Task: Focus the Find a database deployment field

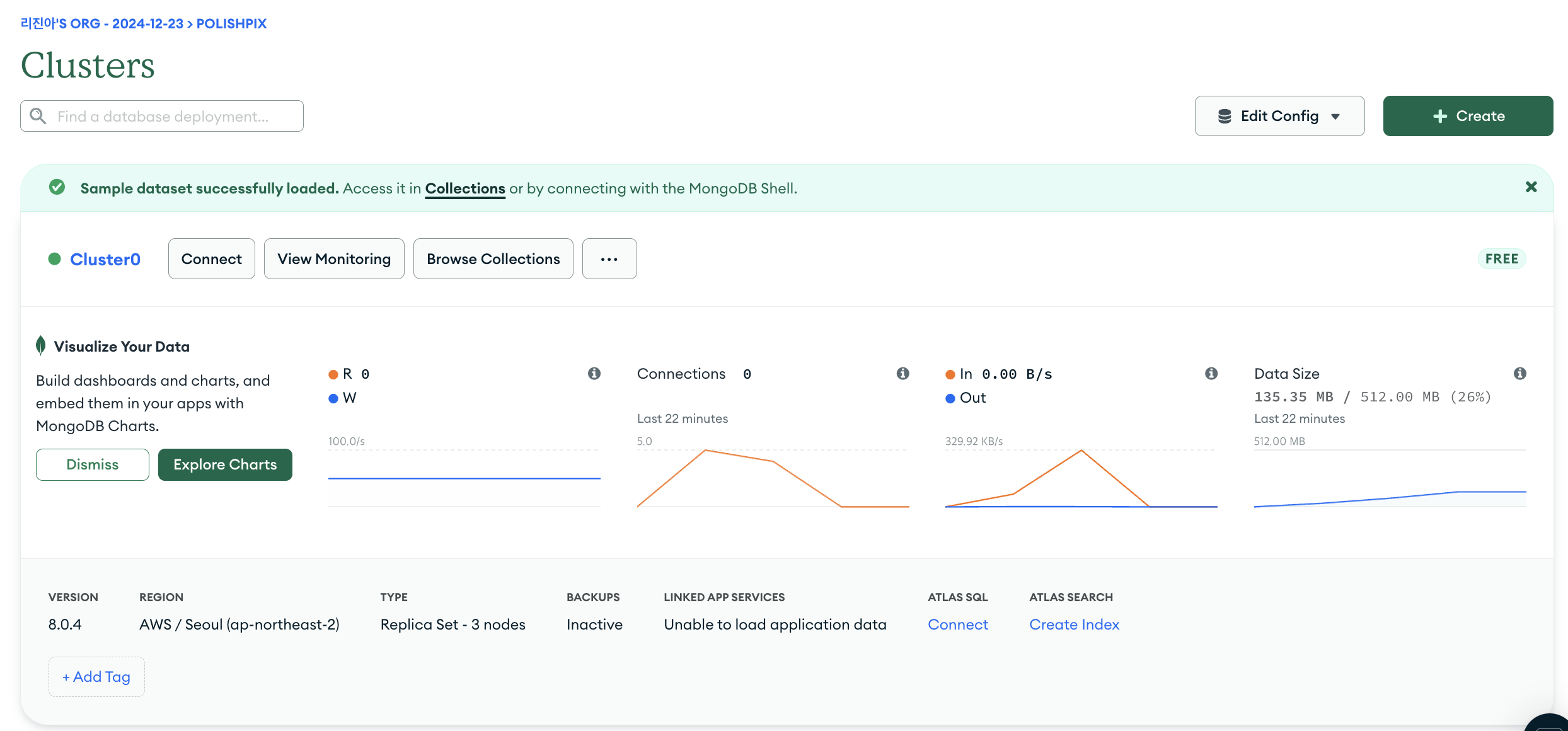Action: [162, 116]
